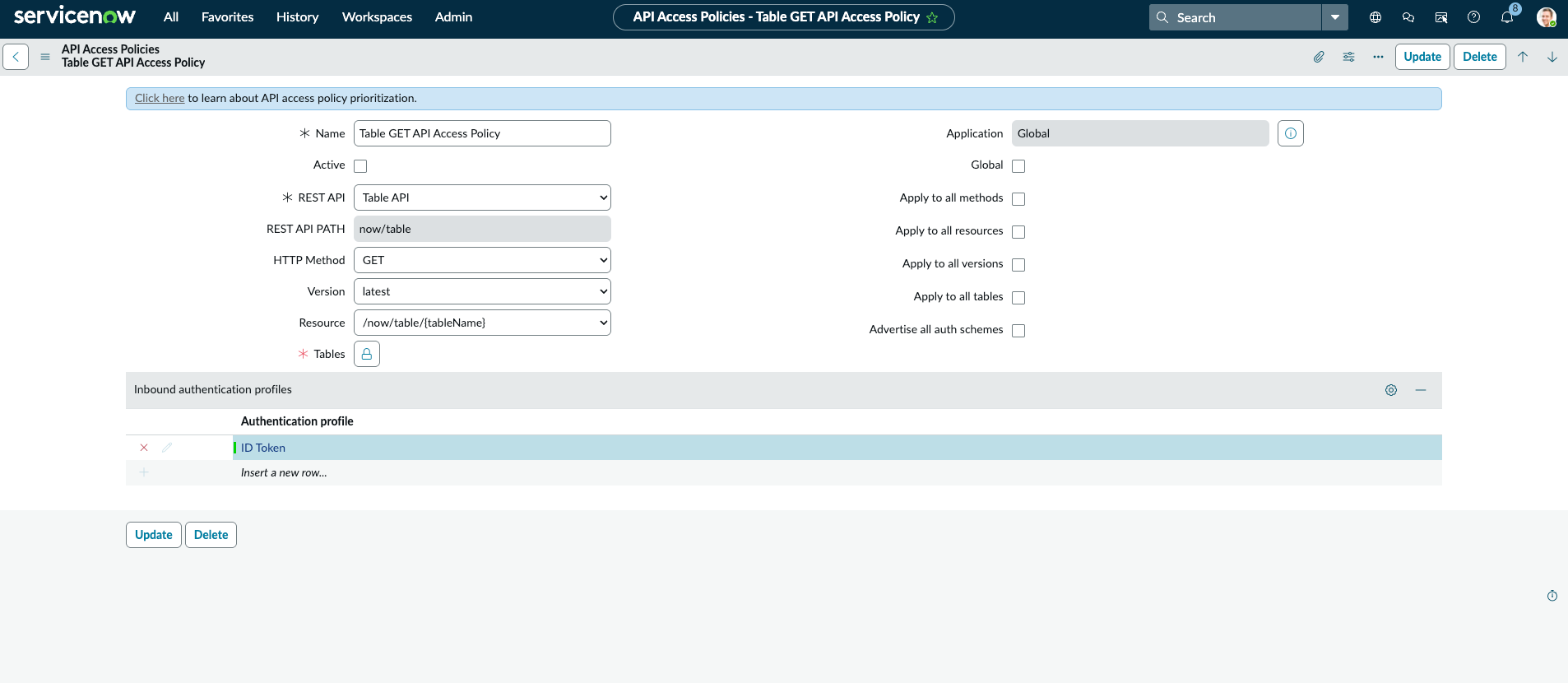Open the All menu
Image resolution: width=1568 pixels, height=683 pixels.
click(x=171, y=17)
